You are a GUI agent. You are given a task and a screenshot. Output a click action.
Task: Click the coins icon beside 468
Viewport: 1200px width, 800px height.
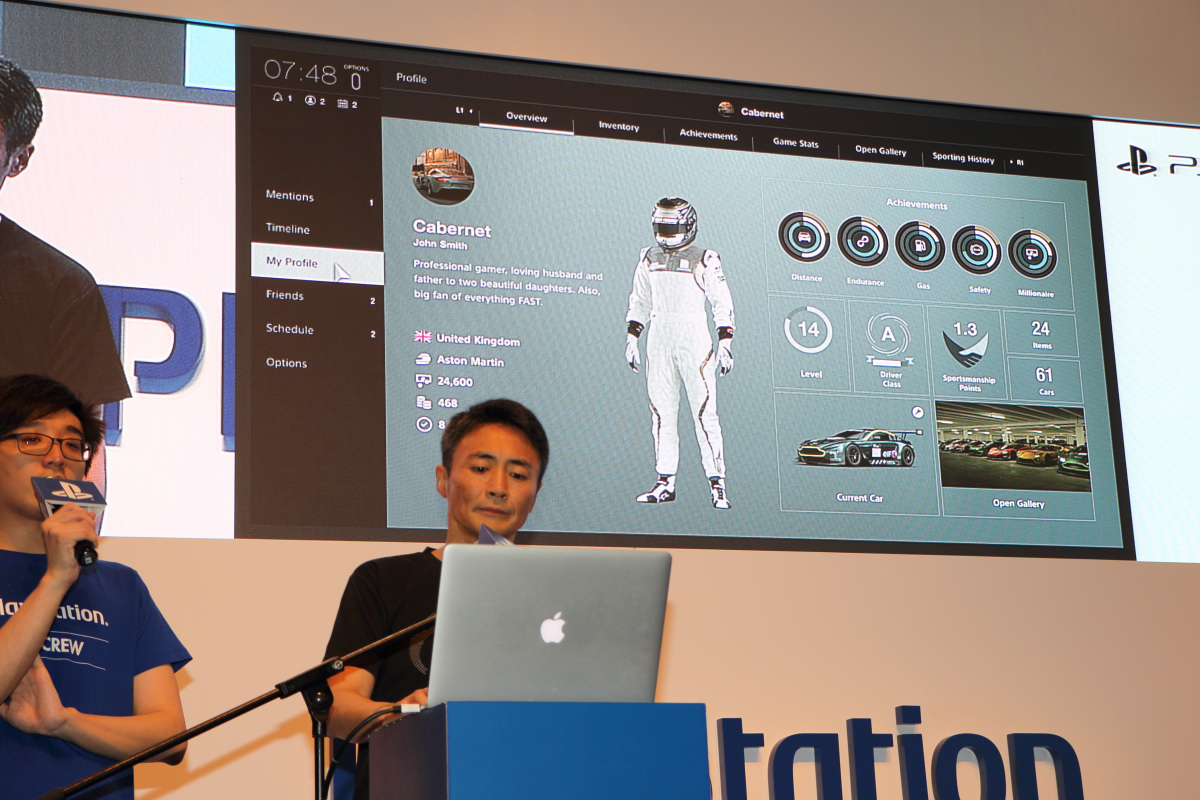423,402
